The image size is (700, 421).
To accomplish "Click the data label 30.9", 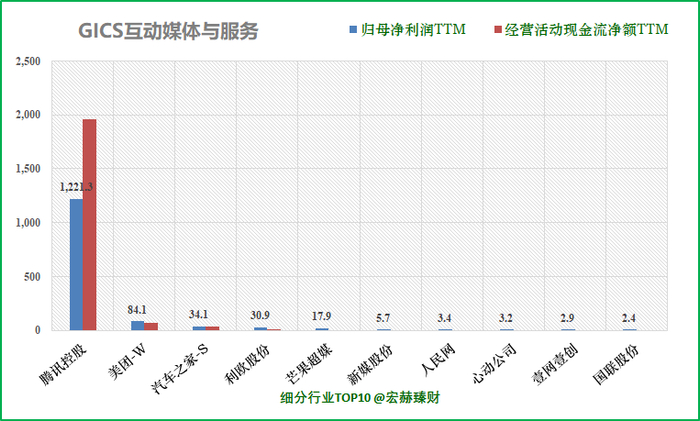I will click(260, 316).
